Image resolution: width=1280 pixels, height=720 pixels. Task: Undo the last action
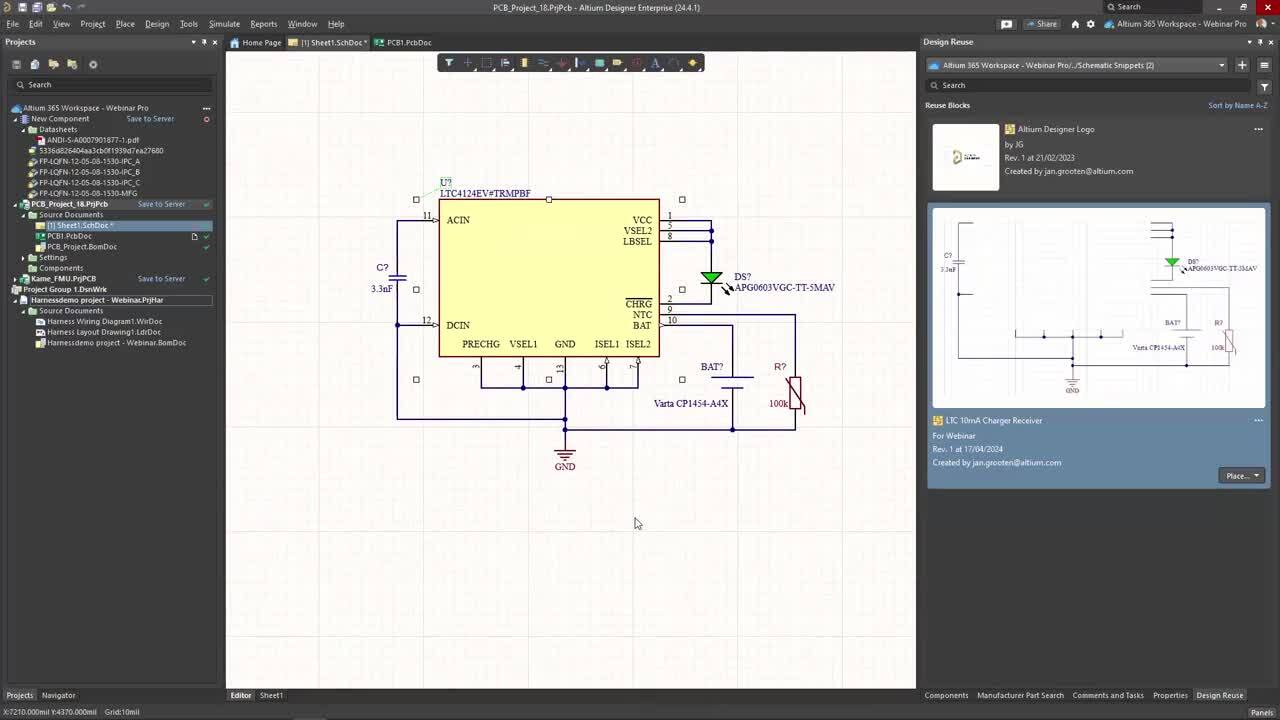pyautogui.click(x=66, y=7)
